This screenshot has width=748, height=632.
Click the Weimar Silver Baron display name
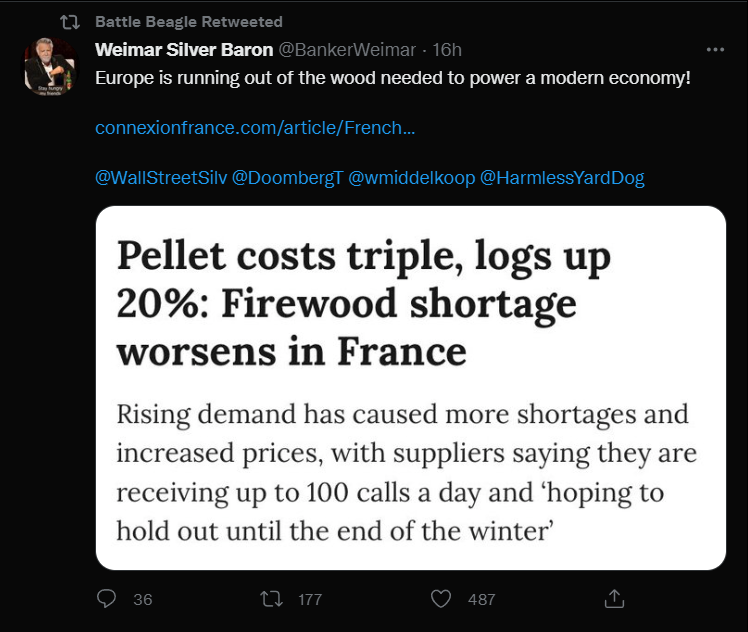coord(184,50)
